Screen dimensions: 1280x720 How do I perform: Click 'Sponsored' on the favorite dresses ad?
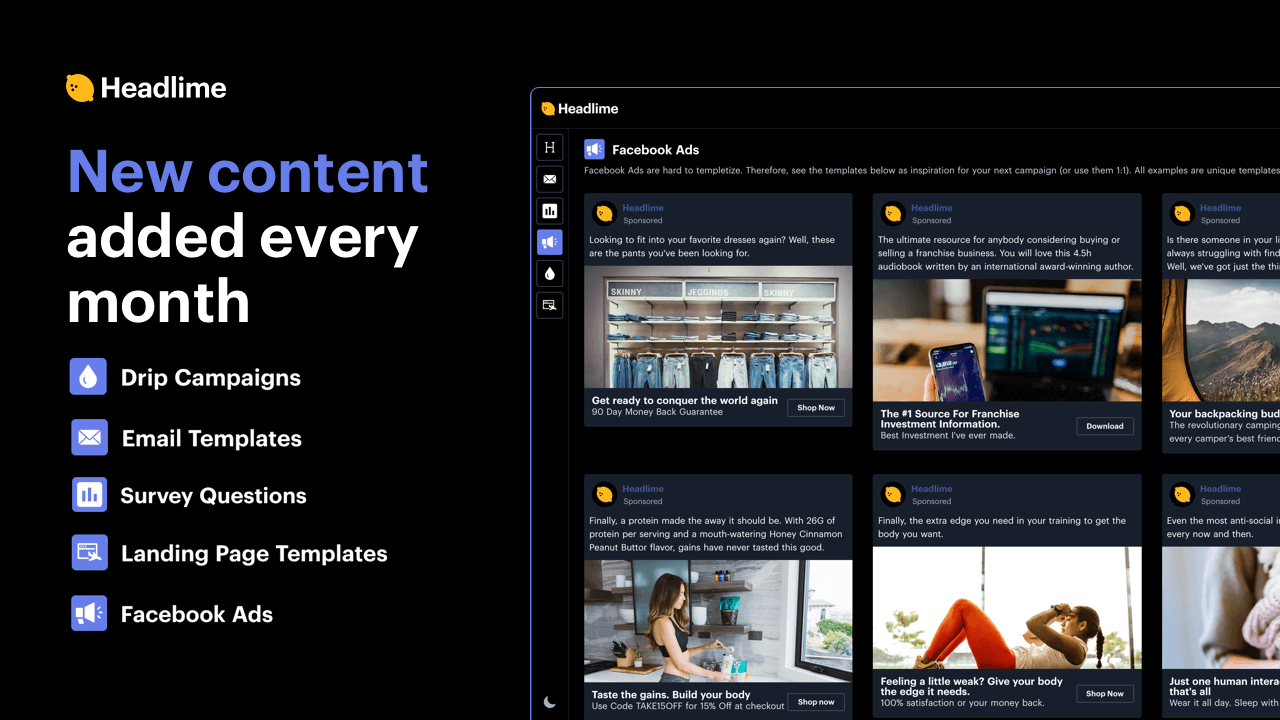(x=643, y=221)
